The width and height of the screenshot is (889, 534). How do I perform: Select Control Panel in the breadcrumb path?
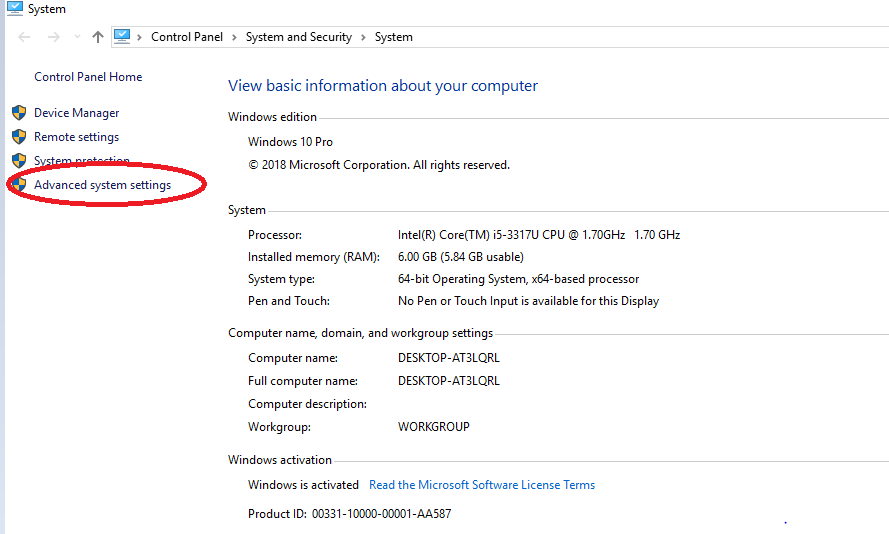pos(187,37)
